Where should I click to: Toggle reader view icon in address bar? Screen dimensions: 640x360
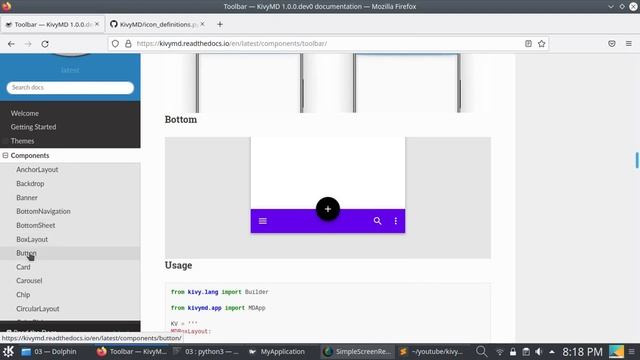point(528,44)
